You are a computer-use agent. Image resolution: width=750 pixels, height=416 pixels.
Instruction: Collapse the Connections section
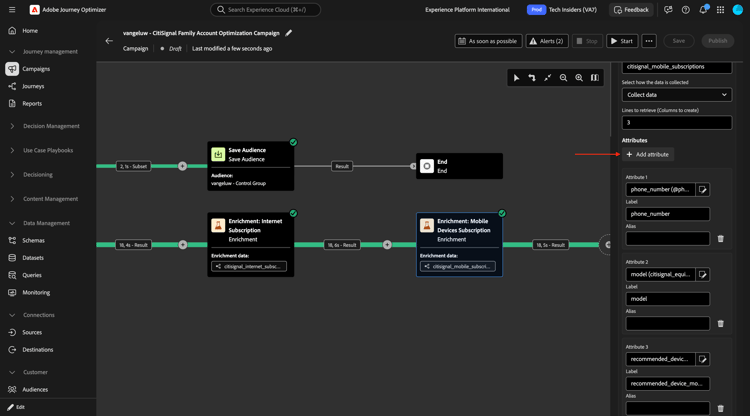pos(12,315)
